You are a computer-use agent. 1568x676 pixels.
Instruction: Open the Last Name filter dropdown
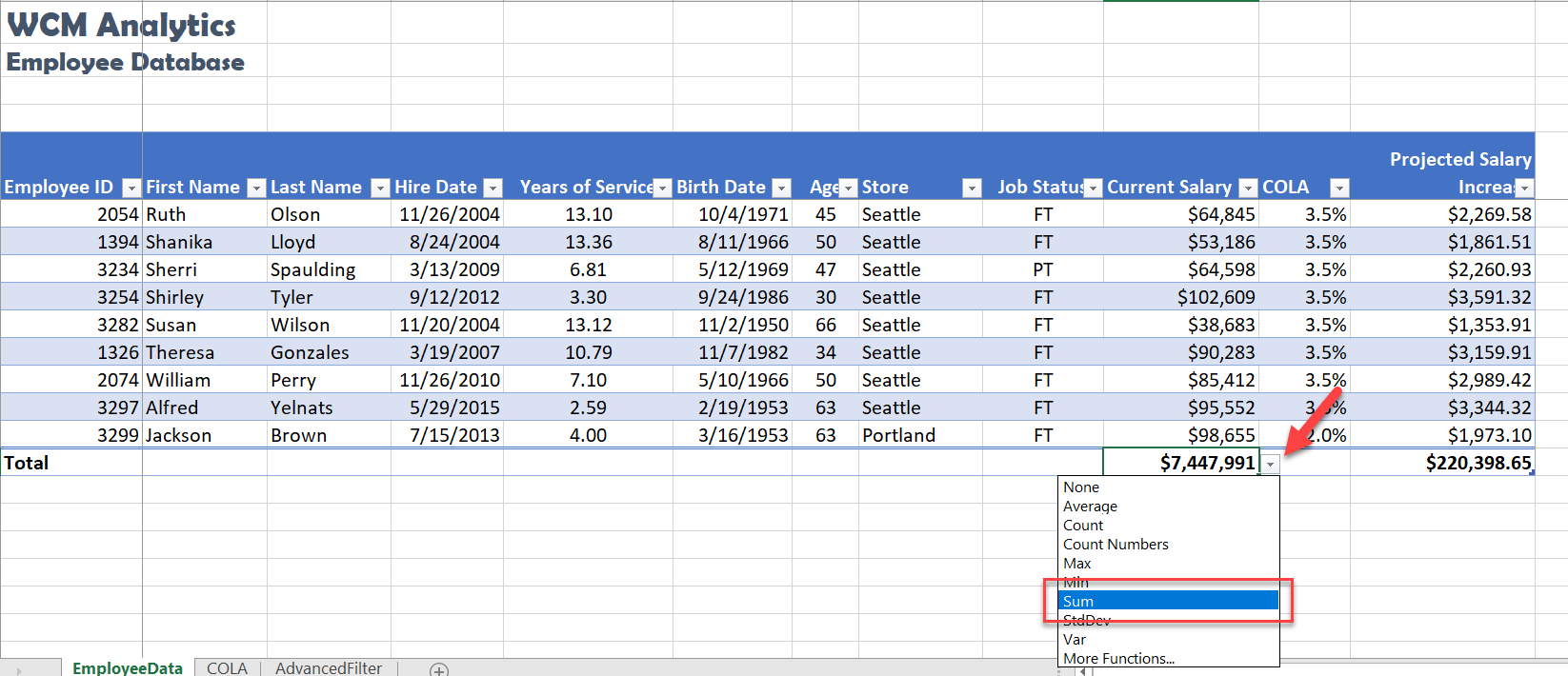click(x=379, y=188)
